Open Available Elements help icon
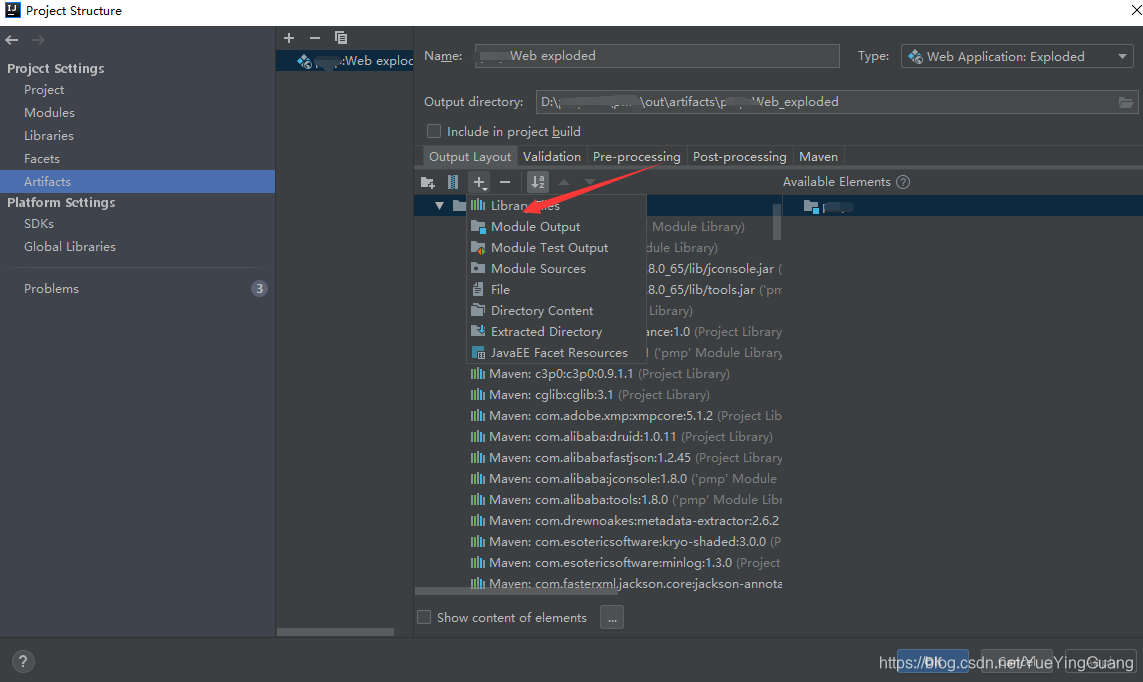The image size is (1143, 682). [902, 182]
